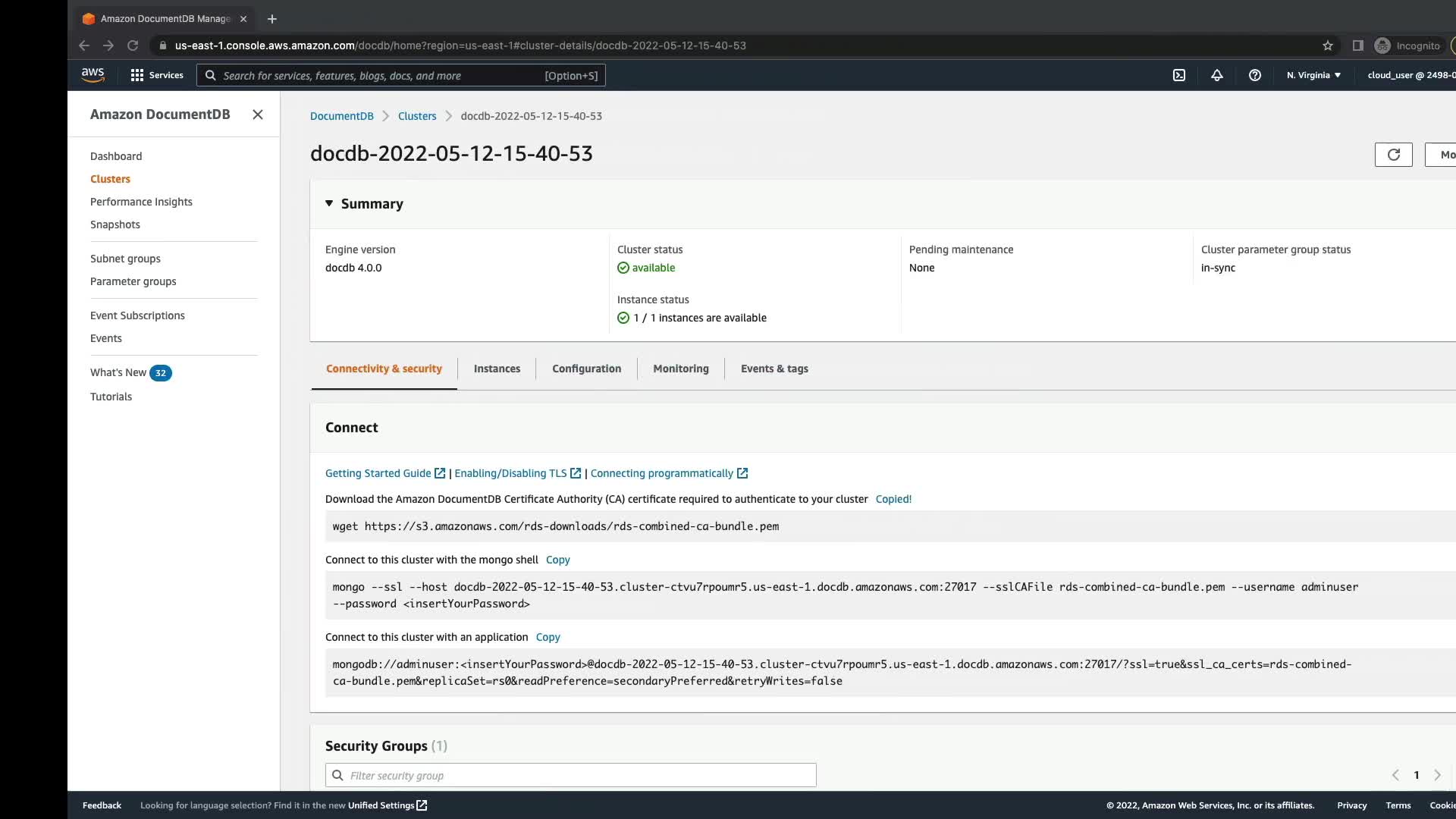The image size is (1456, 819).
Task: Open the help question mark icon
Action: (x=1255, y=75)
